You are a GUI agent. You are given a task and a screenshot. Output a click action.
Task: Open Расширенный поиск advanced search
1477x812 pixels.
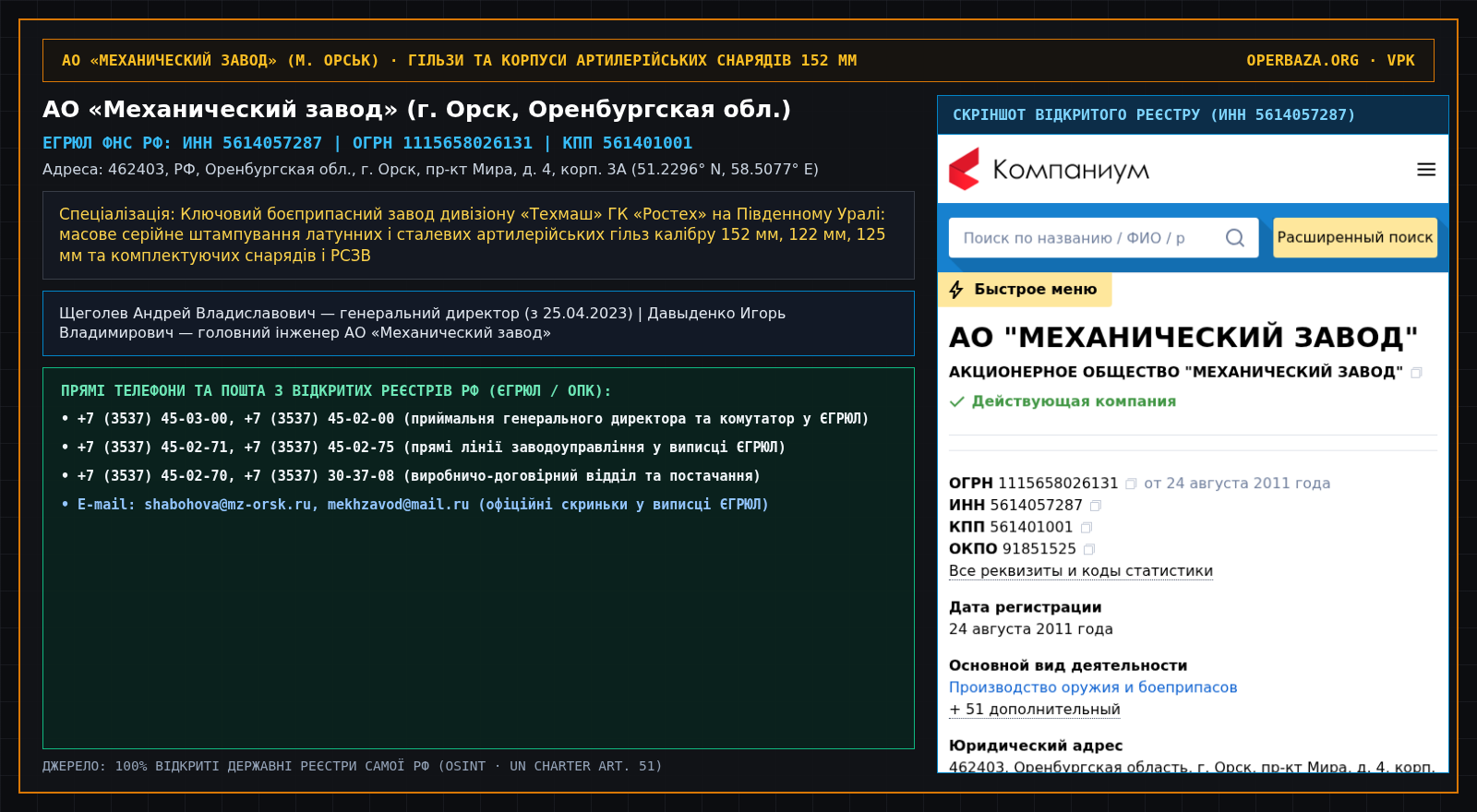pos(1355,237)
